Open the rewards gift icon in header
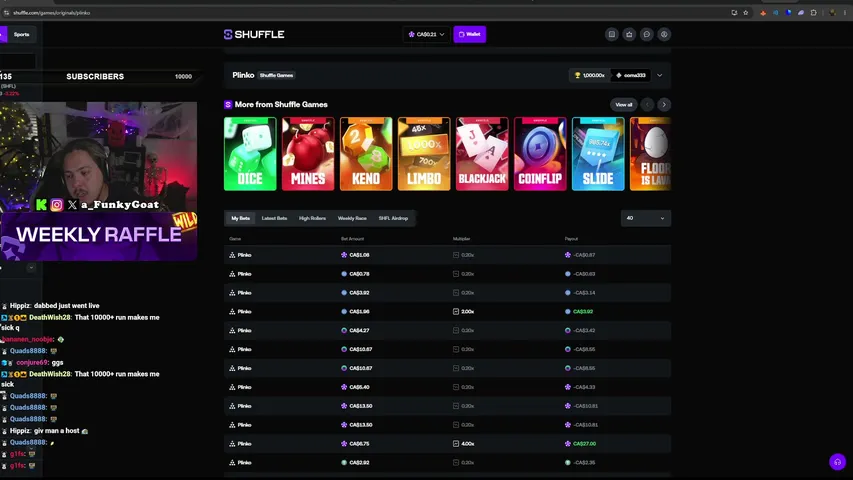Viewport: 853px width, 480px height. 629,34
